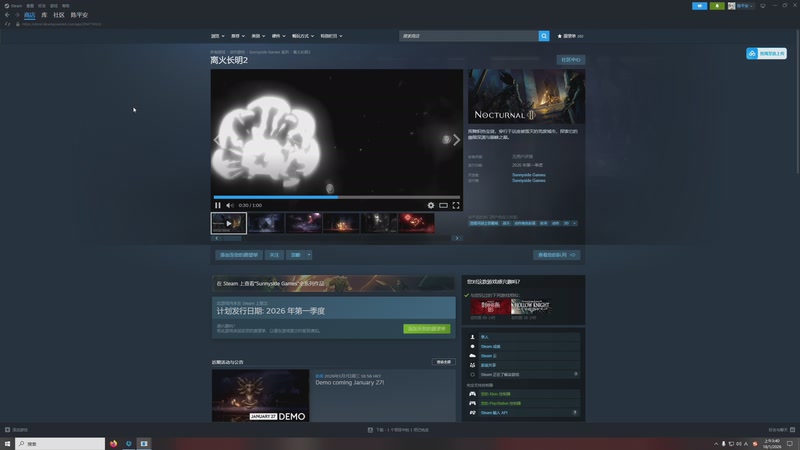Go forward using Steam forward arrow

pos(16,15)
